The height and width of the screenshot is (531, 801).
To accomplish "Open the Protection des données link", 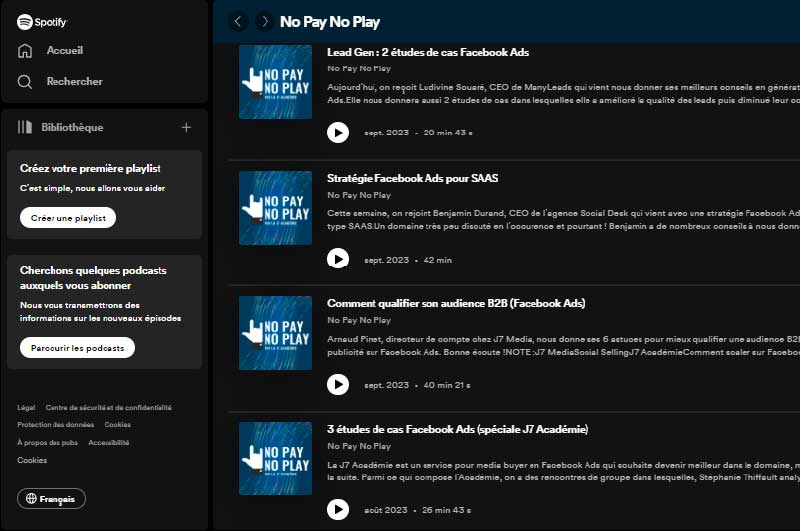I will pyautogui.click(x=55, y=425).
